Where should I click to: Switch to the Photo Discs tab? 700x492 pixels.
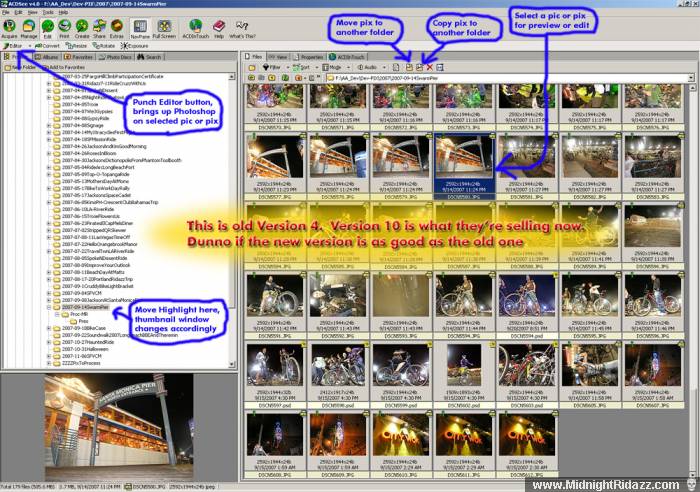coord(115,57)
